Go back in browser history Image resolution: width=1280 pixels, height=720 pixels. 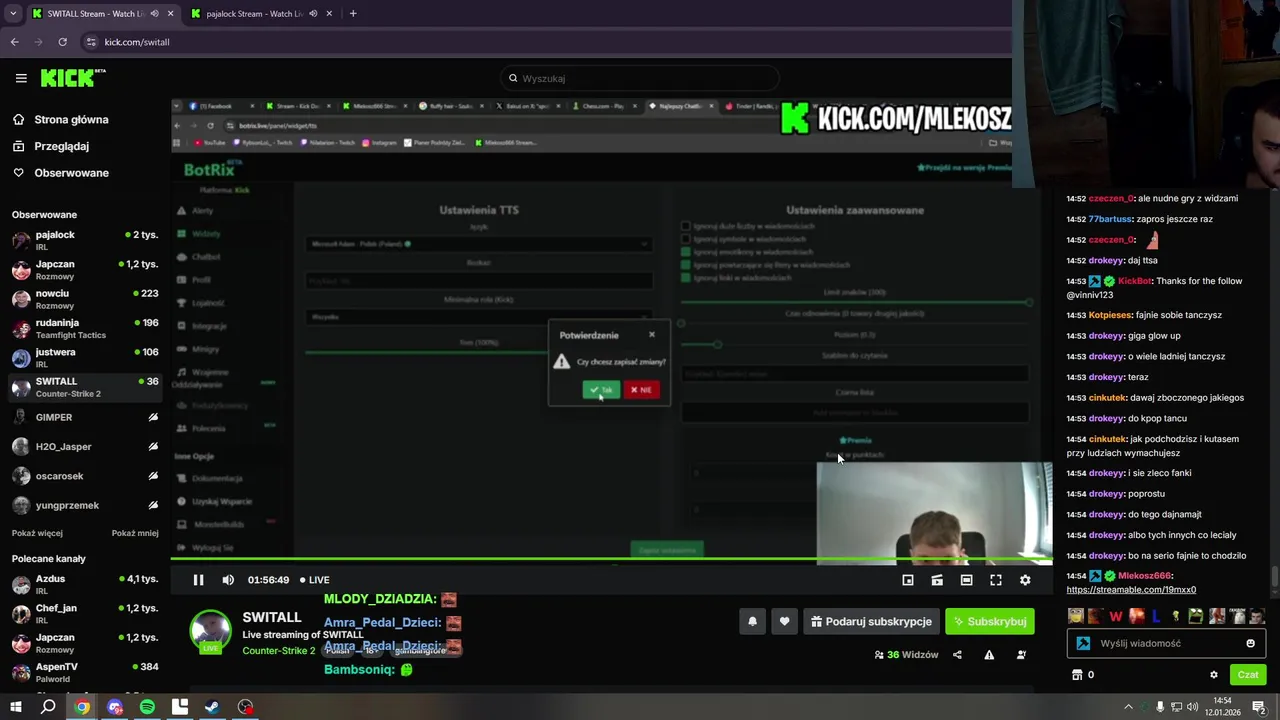point(15,42)
